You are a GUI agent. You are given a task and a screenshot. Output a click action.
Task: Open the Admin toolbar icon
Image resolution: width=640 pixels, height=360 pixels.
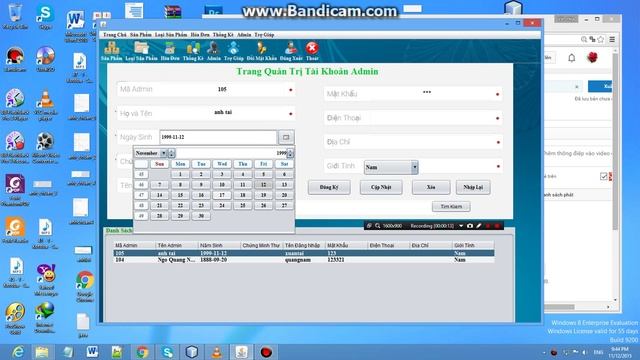[213, 51]
